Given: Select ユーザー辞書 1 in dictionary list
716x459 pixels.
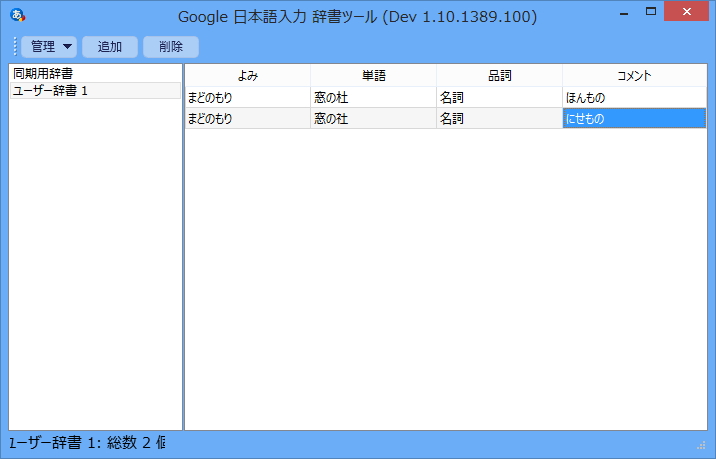Looking at the screenshot, I should (95, 90).
